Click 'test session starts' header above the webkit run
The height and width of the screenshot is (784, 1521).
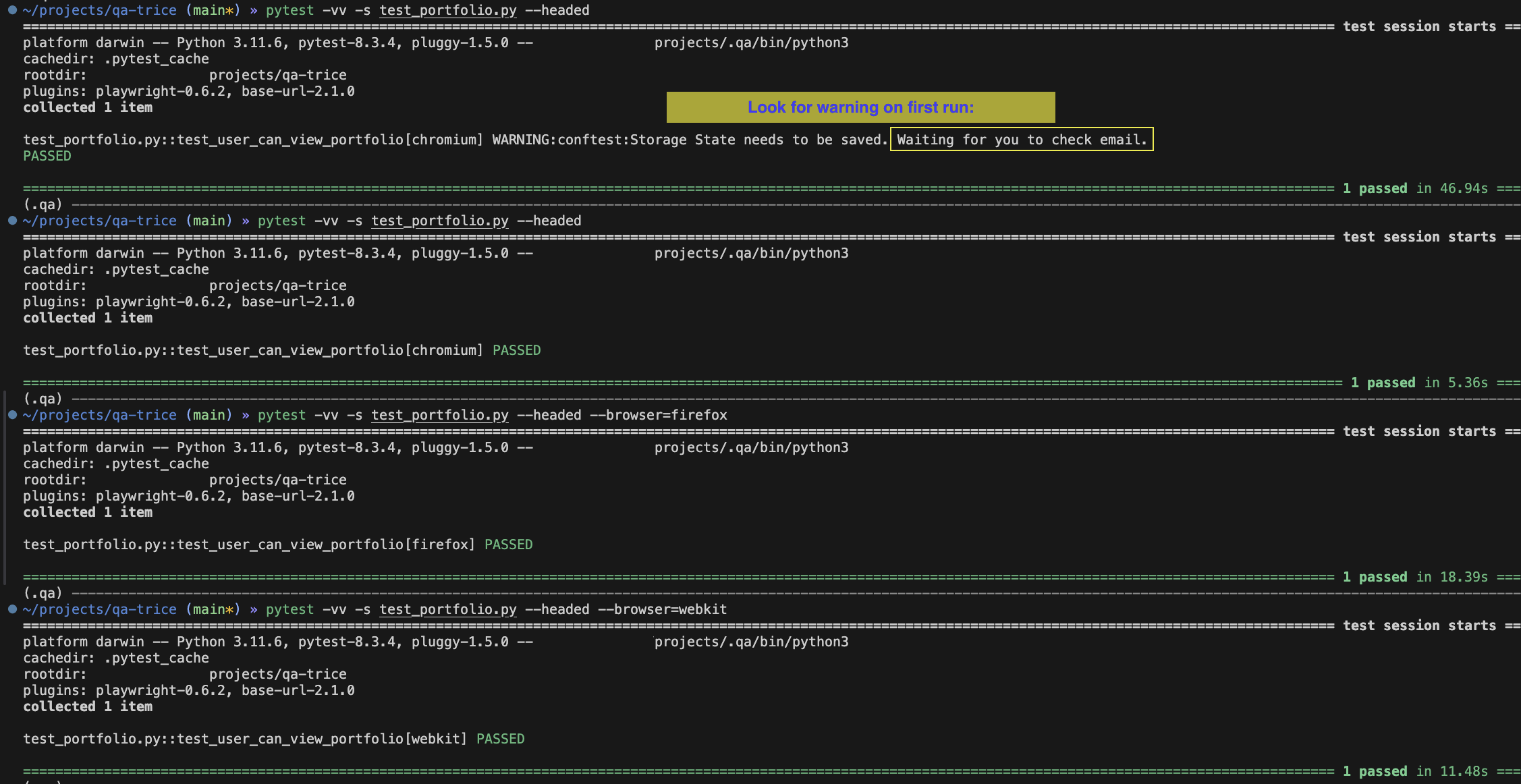(1419, 625)
